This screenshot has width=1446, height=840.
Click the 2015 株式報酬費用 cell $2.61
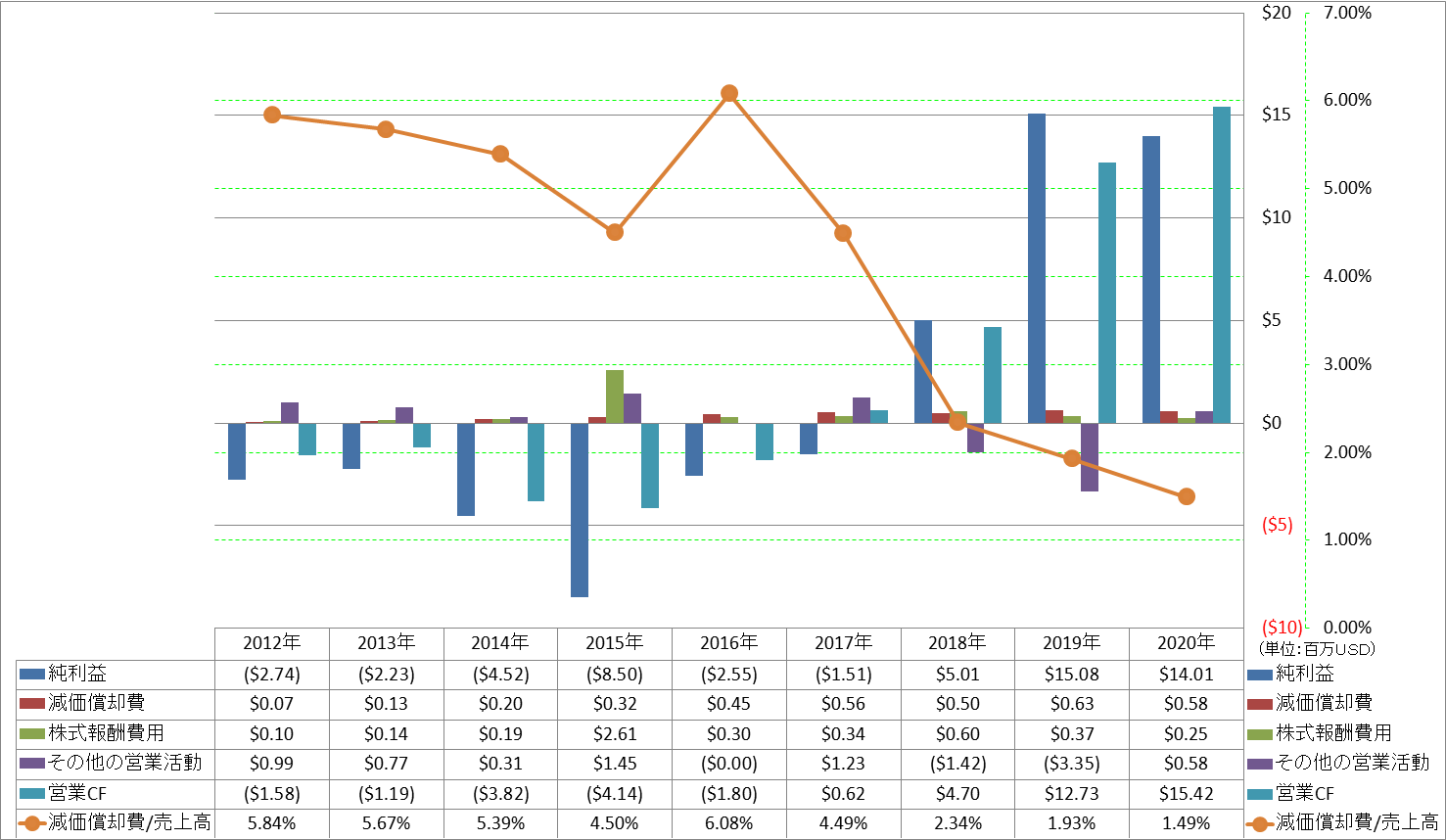615,734
